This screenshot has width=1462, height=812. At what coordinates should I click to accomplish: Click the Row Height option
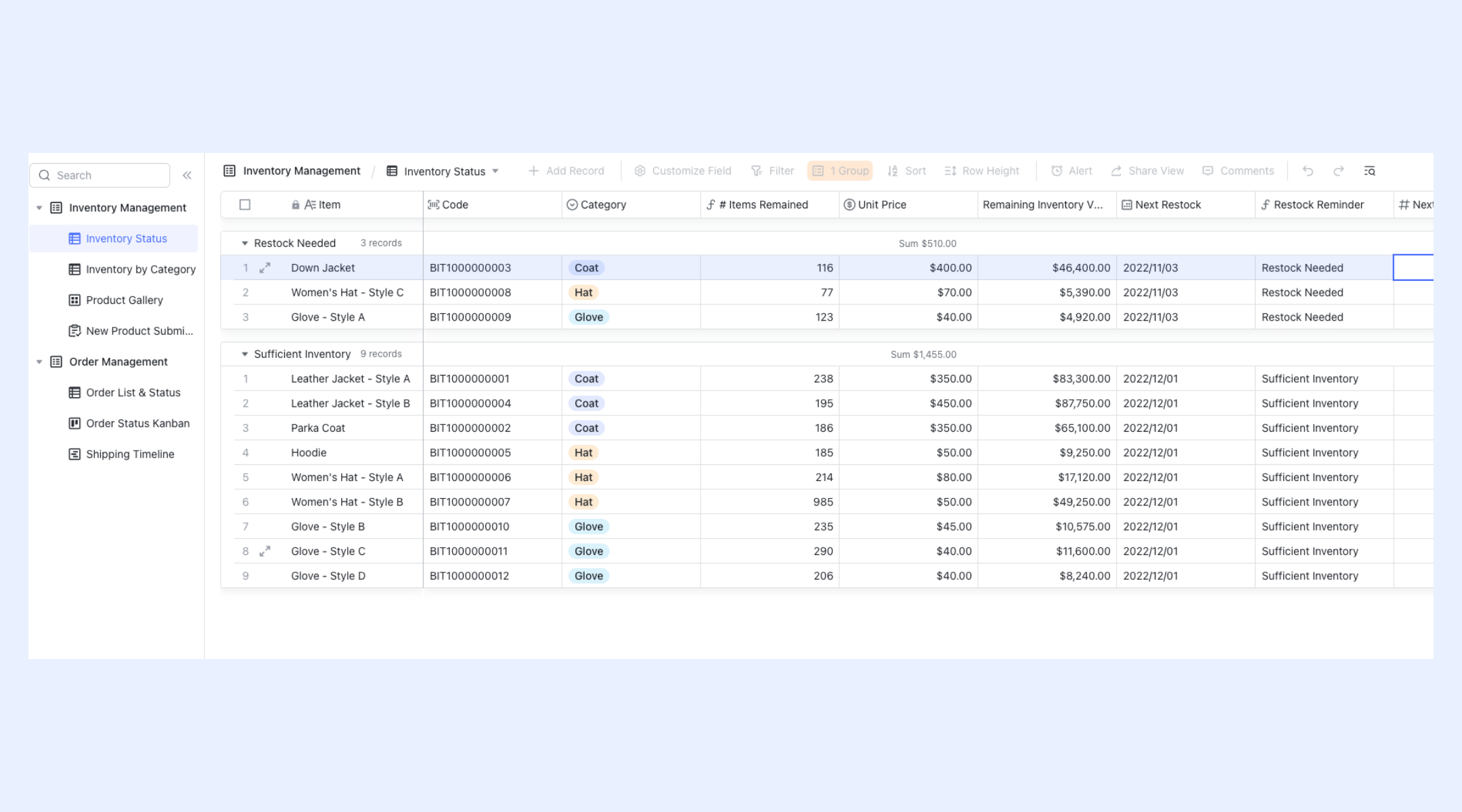[981, 171]
